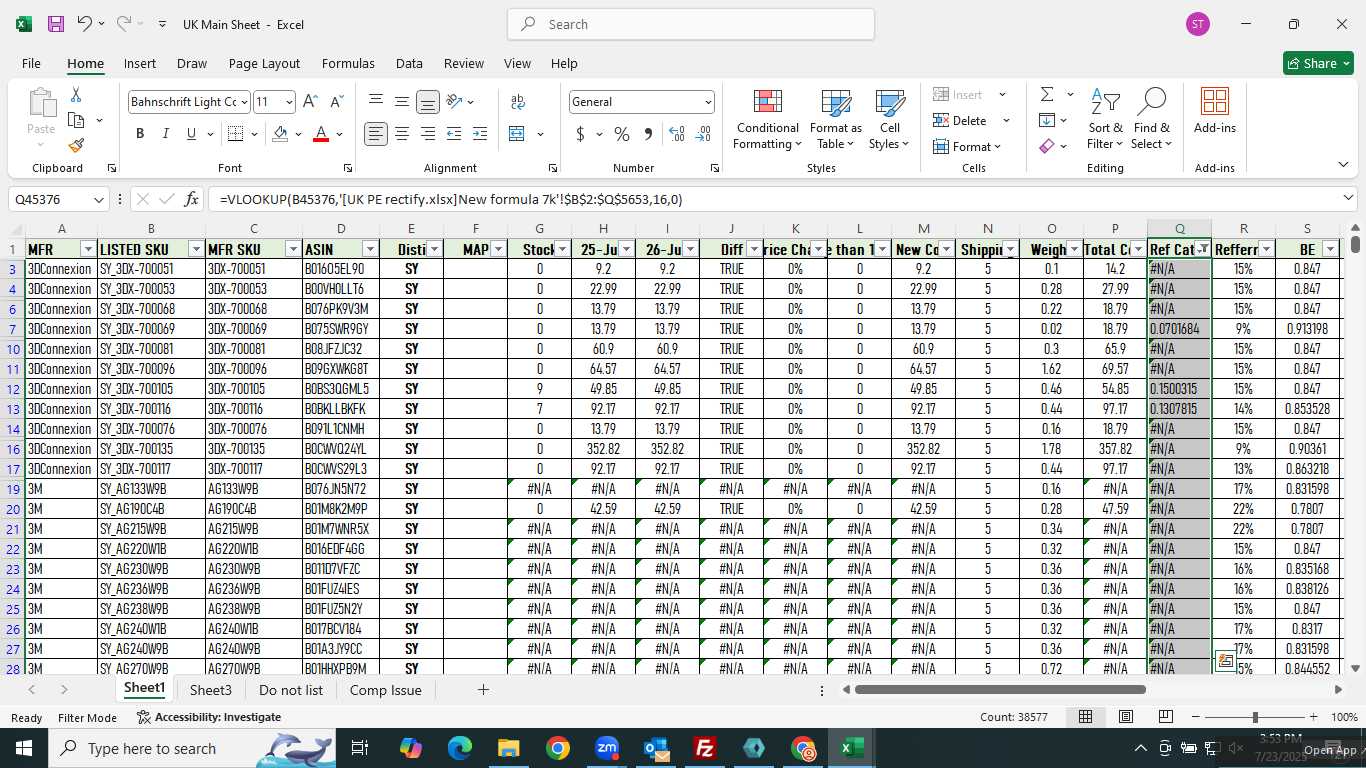Click the Accounting dollar format icon
Screen dimensions: 1366x768
click(x=580, y=134)
